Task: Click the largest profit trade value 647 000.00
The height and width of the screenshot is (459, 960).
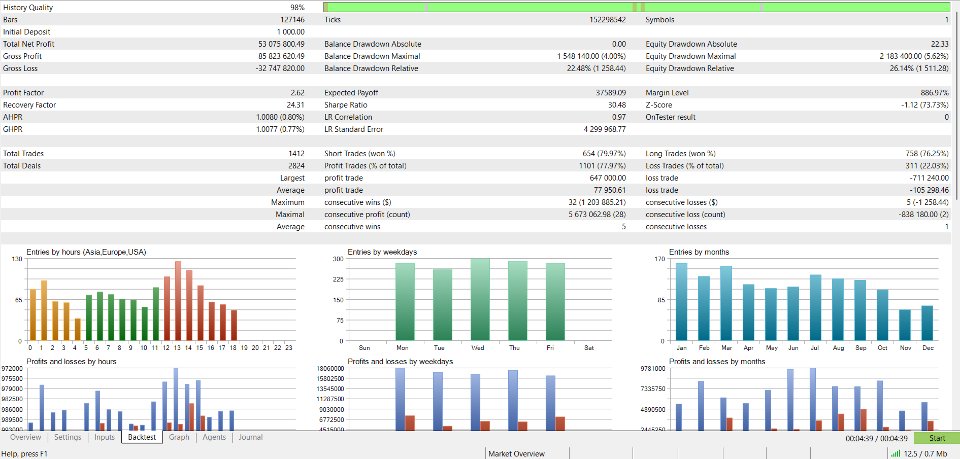Action: point(608,178)
